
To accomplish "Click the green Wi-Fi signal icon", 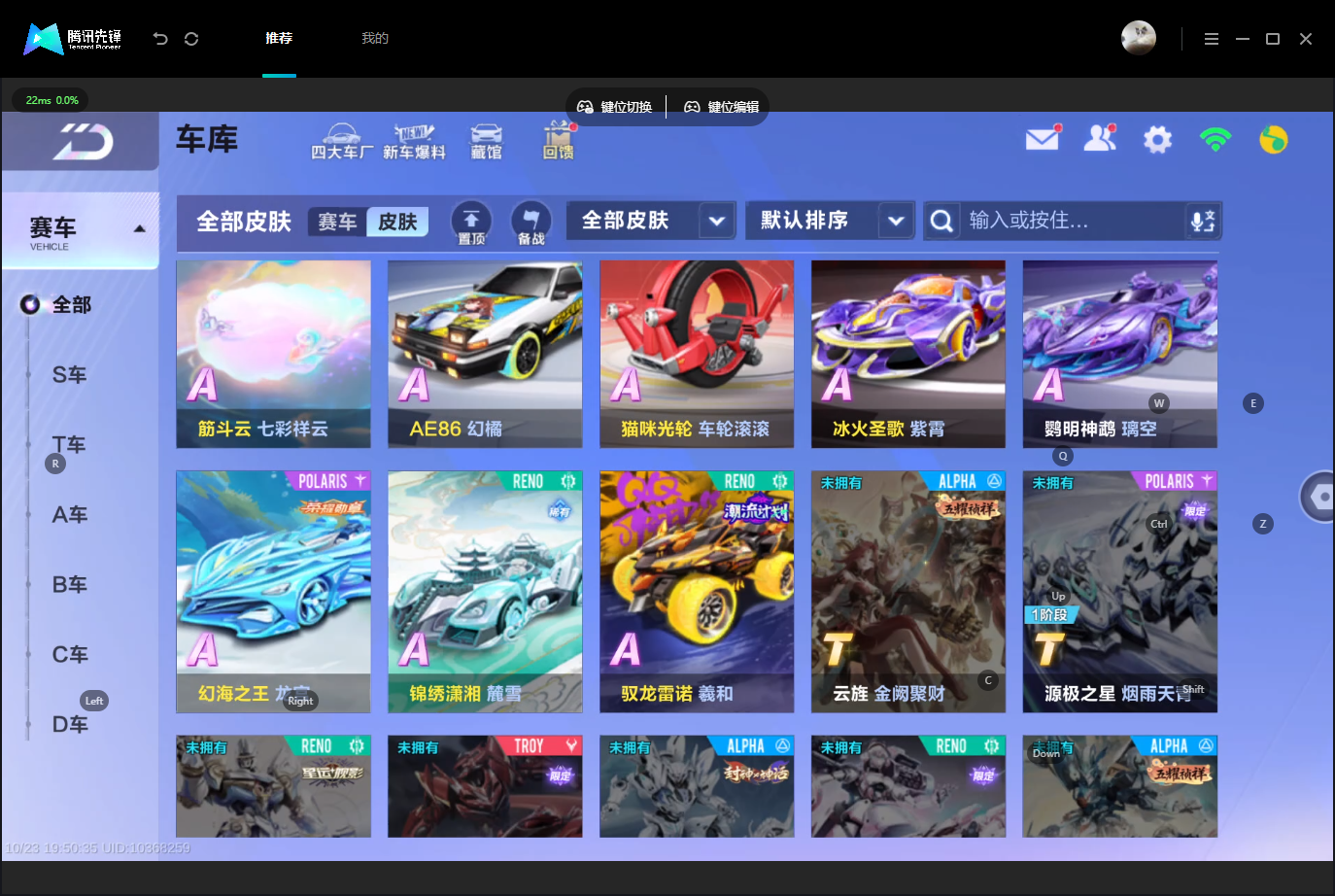I will pos(1215,139).
